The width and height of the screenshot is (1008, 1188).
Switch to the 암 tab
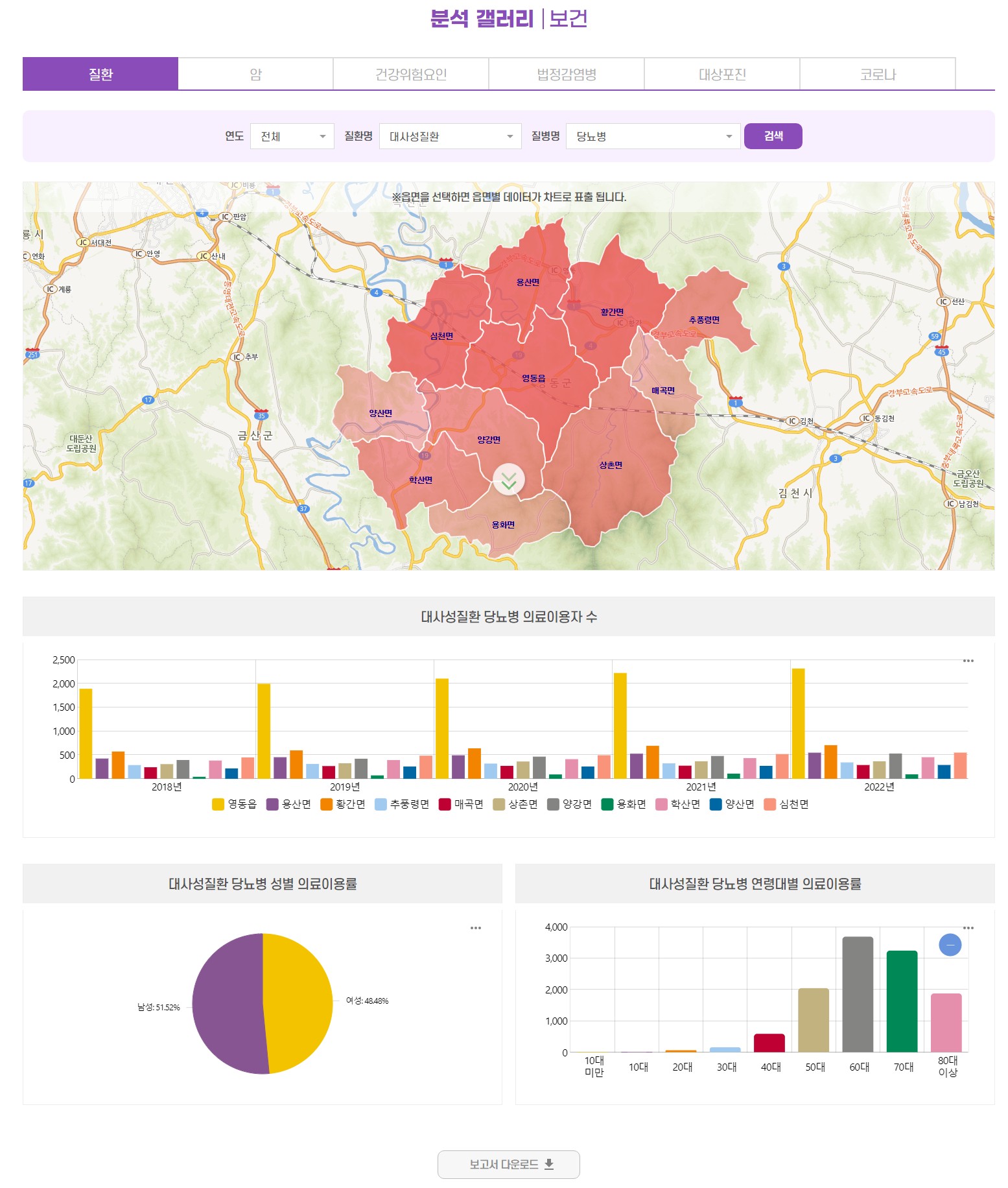(255, 74)
